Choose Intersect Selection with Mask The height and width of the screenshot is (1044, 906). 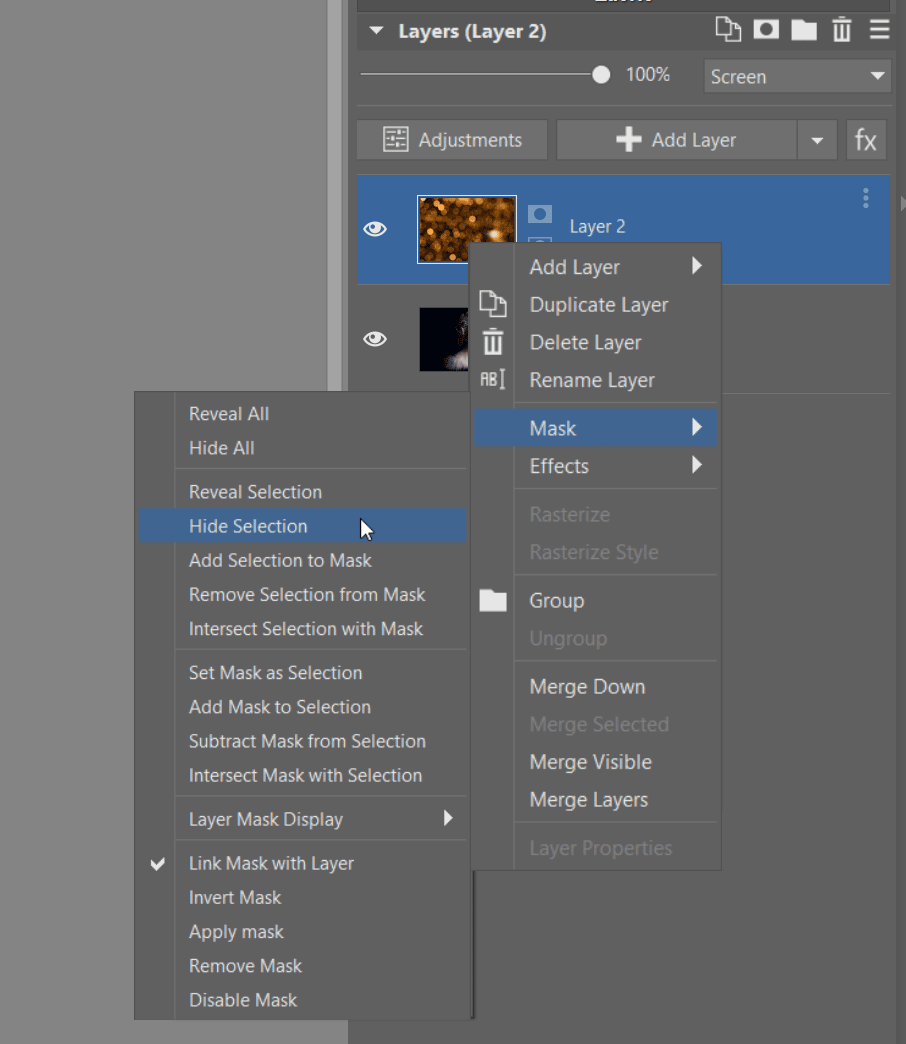(x=306, y=629)
